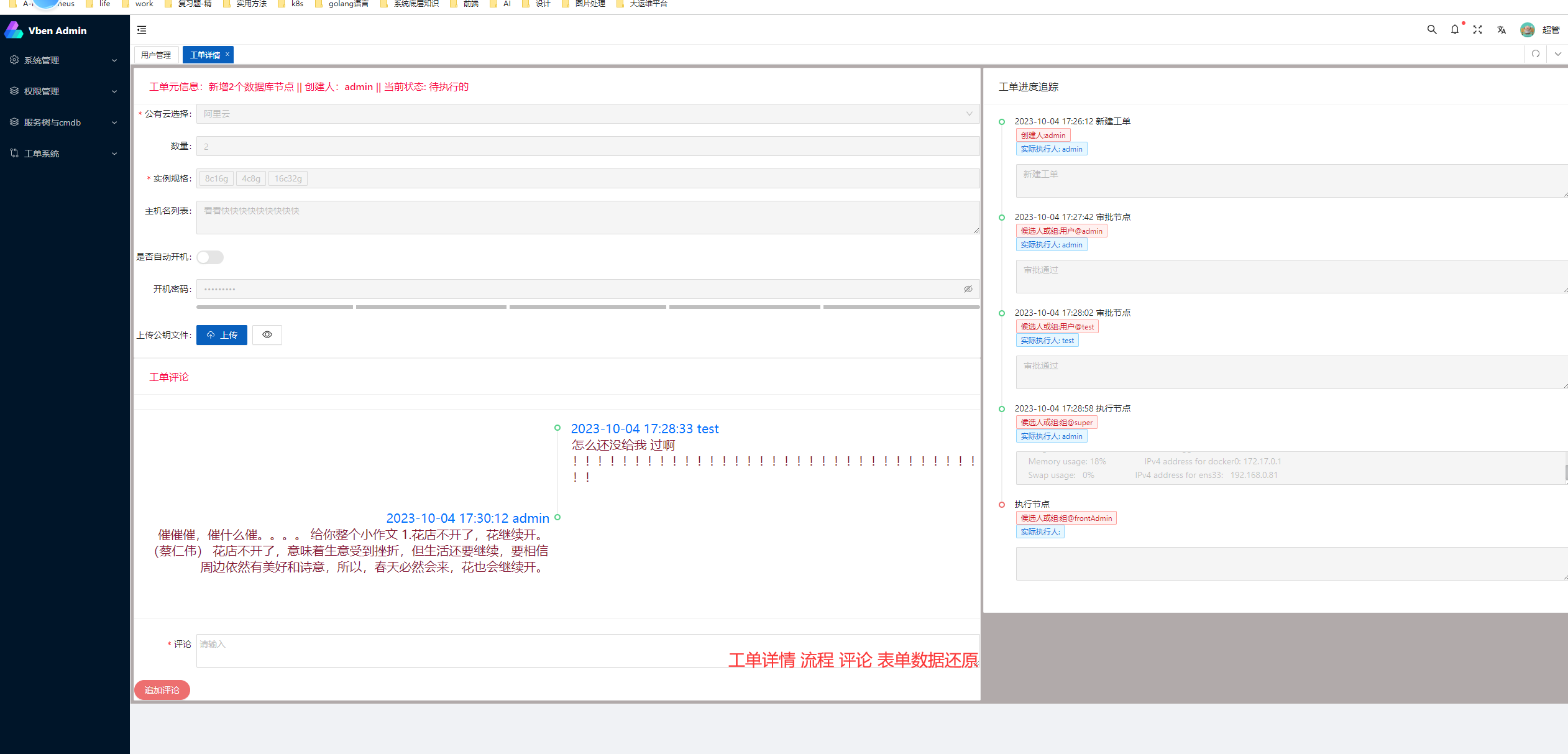Open the 公有云选择 dropdown
This screenshot has width=1568, height=754.
[x=587, y=114]
